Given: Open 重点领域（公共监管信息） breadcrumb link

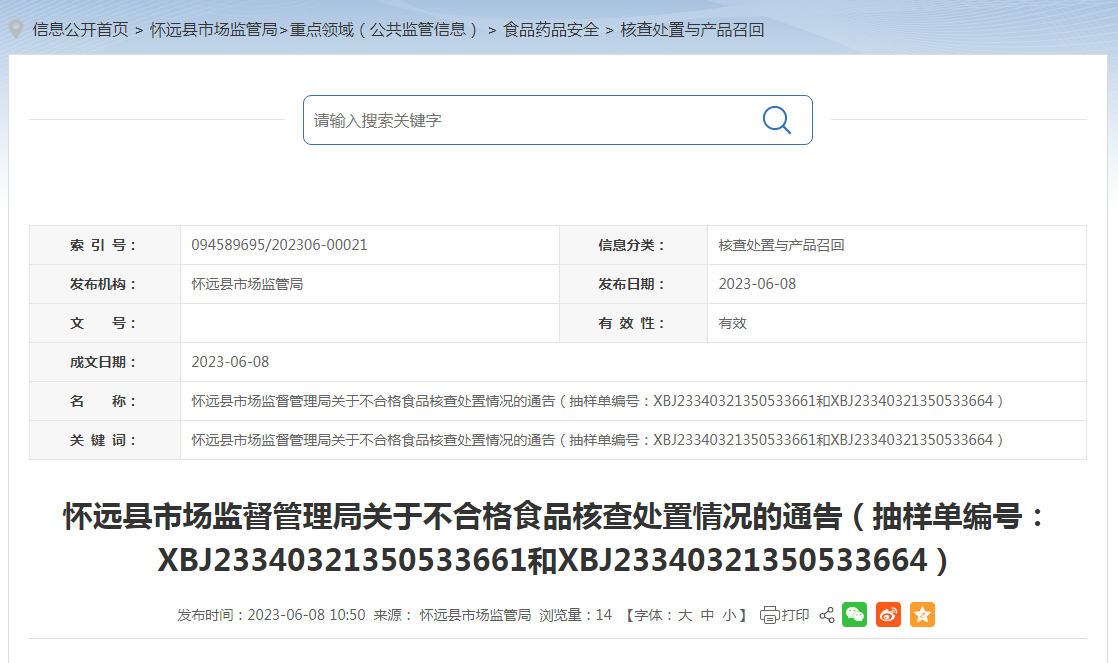Looking at the screenshot, I should 383,30.
